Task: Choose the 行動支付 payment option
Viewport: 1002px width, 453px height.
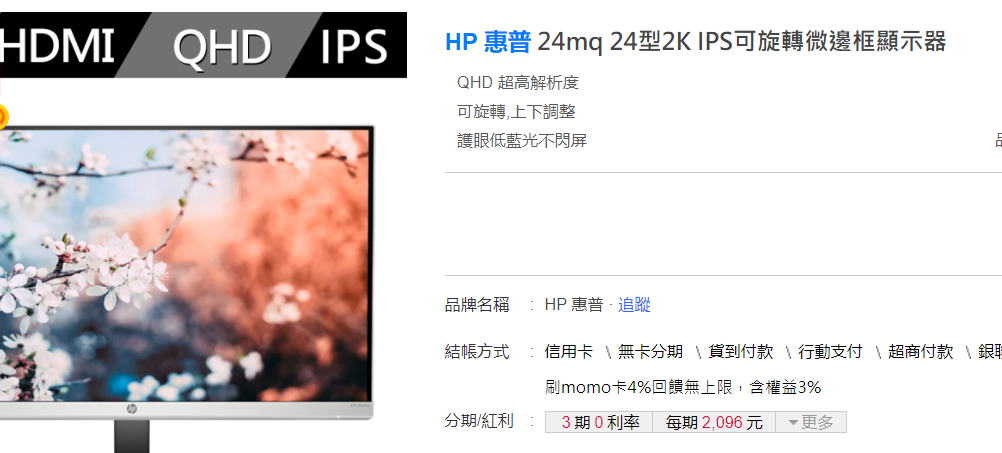Action: click(x=830, y=351)
